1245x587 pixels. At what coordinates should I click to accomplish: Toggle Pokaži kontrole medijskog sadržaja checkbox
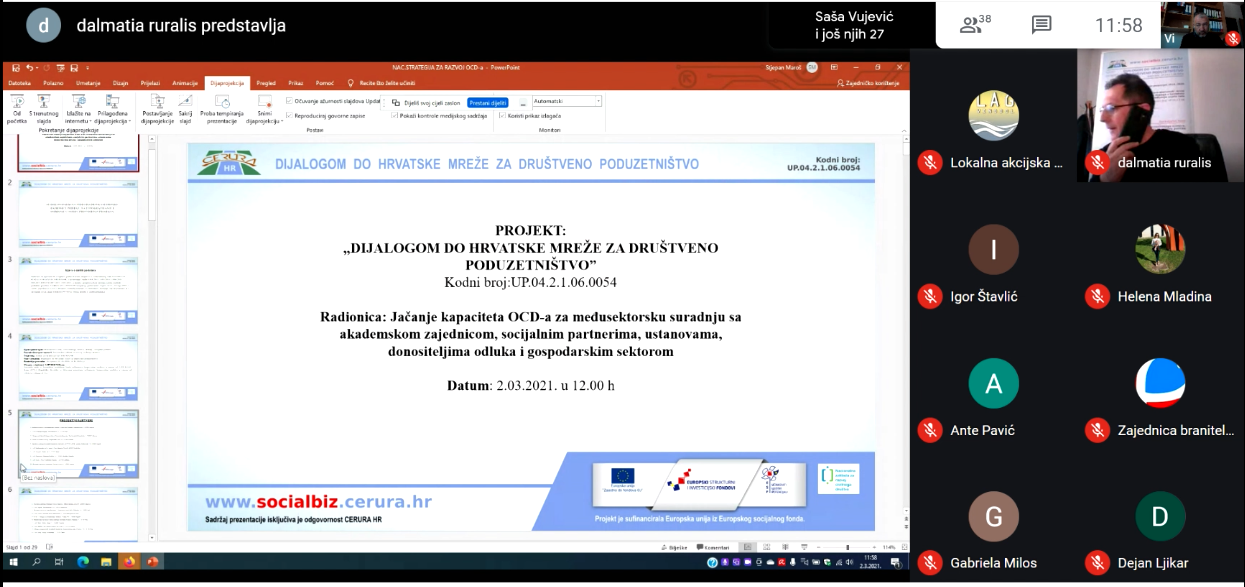click(x=394, y=115)
